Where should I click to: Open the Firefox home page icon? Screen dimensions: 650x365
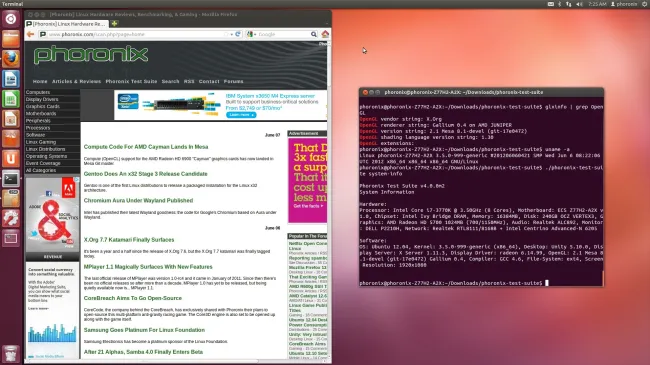point(325,34)
